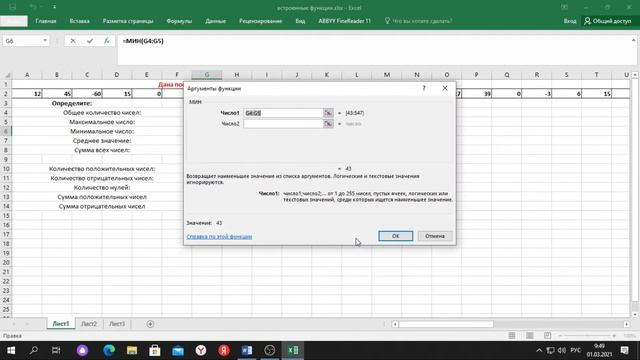The image size is (640, 360).
Task: Cancel formula entry with the X icon
Action: click(x=73, y=41)
